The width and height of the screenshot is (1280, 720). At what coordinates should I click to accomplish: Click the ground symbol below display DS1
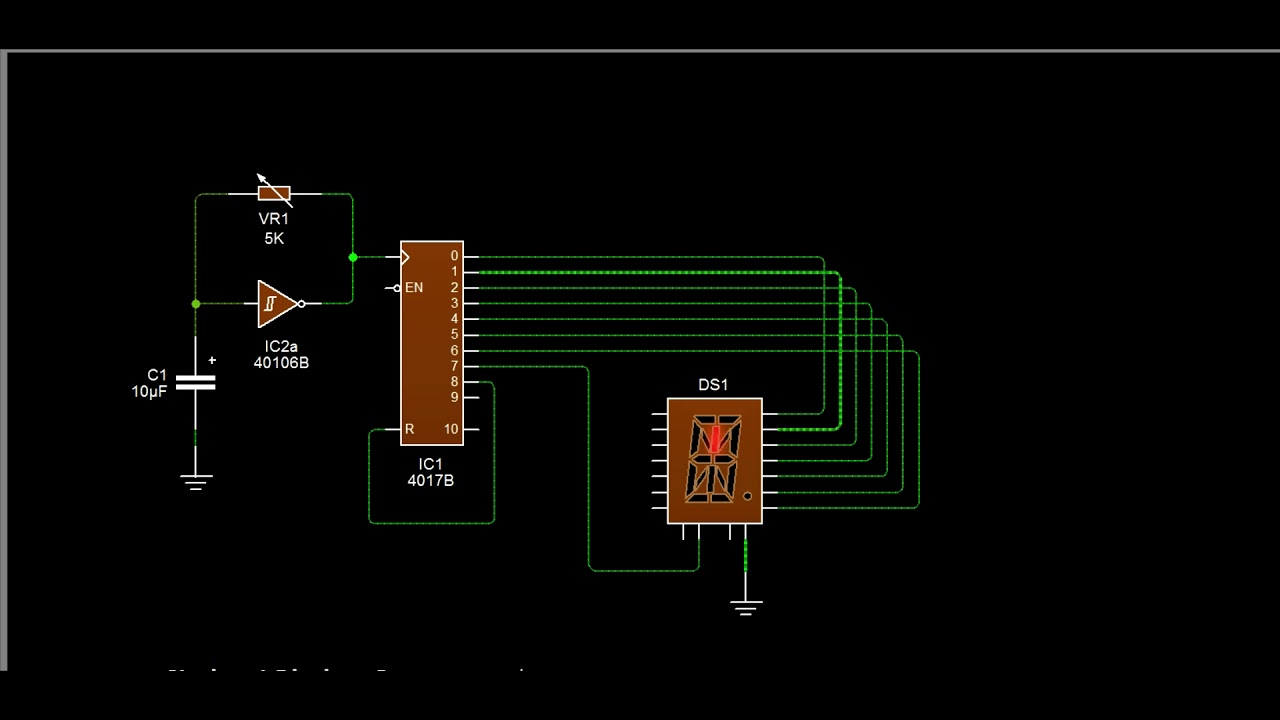click(746, 607)
